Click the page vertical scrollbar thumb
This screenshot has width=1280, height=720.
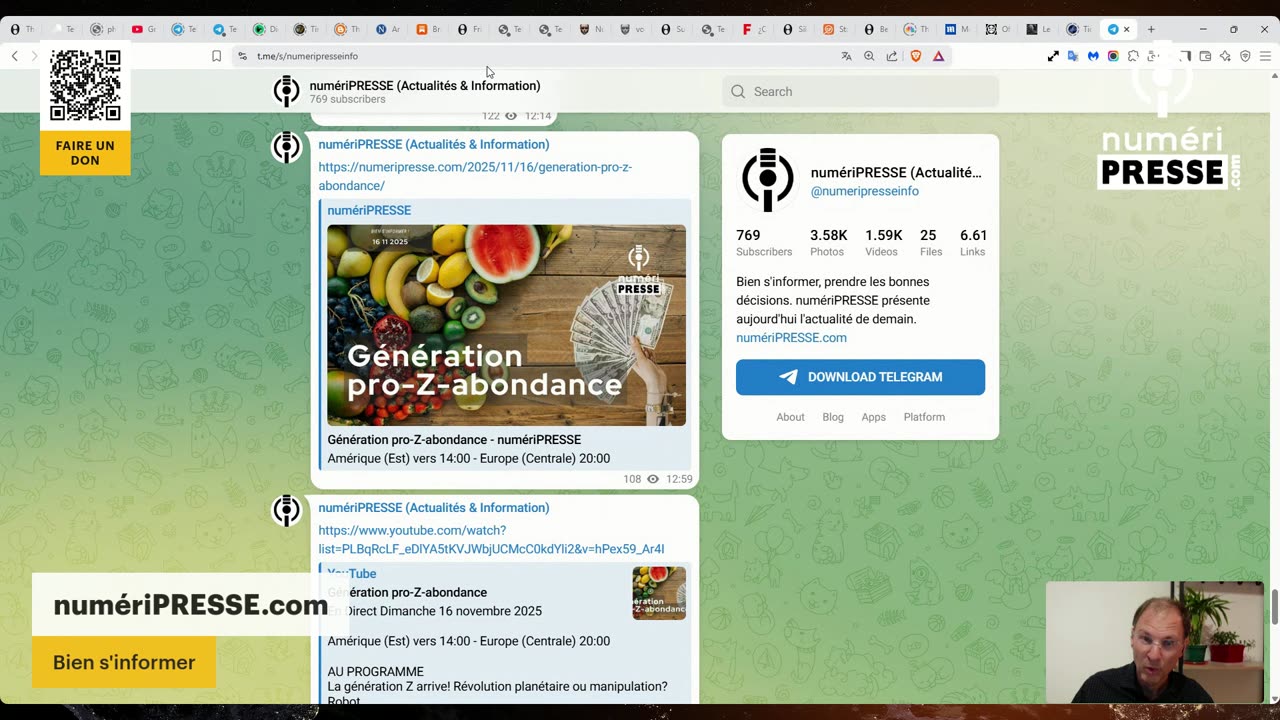click(x=1274, y=606)
